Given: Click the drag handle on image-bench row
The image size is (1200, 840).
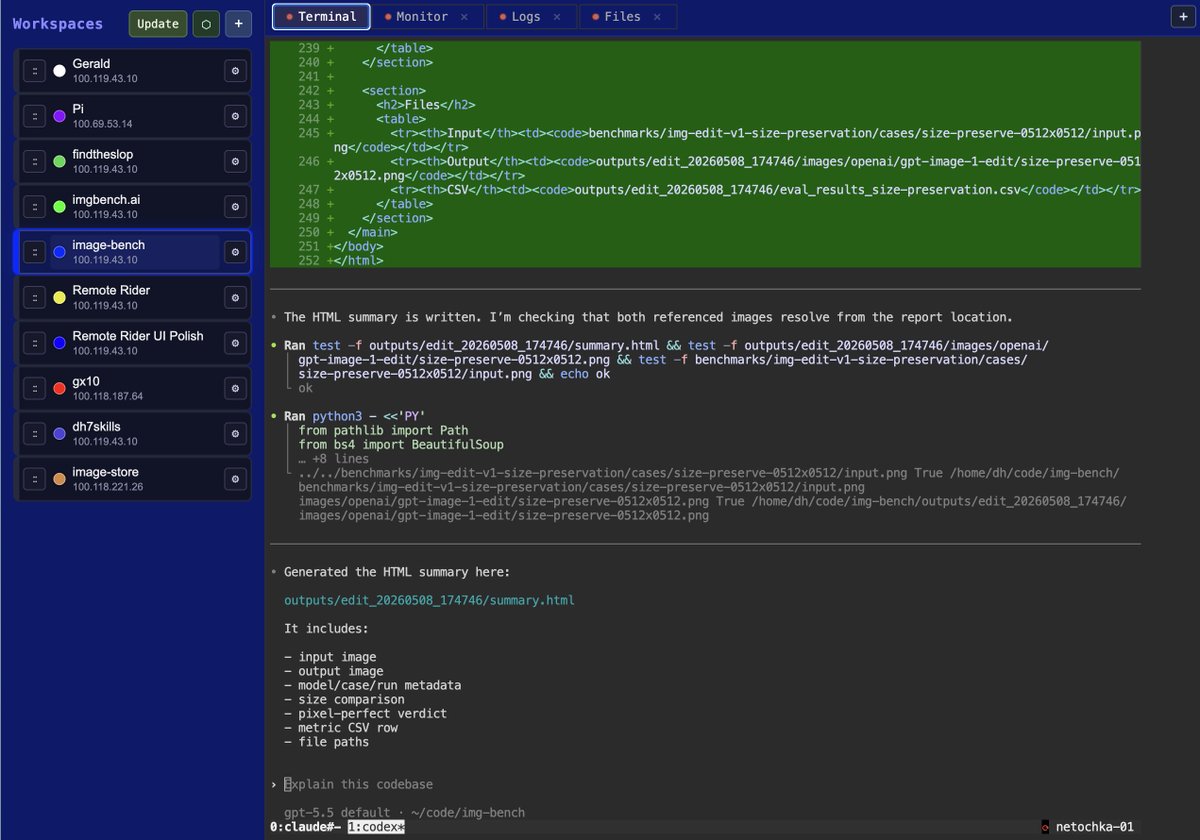Looking at the screenshot, I should [34, 252].
